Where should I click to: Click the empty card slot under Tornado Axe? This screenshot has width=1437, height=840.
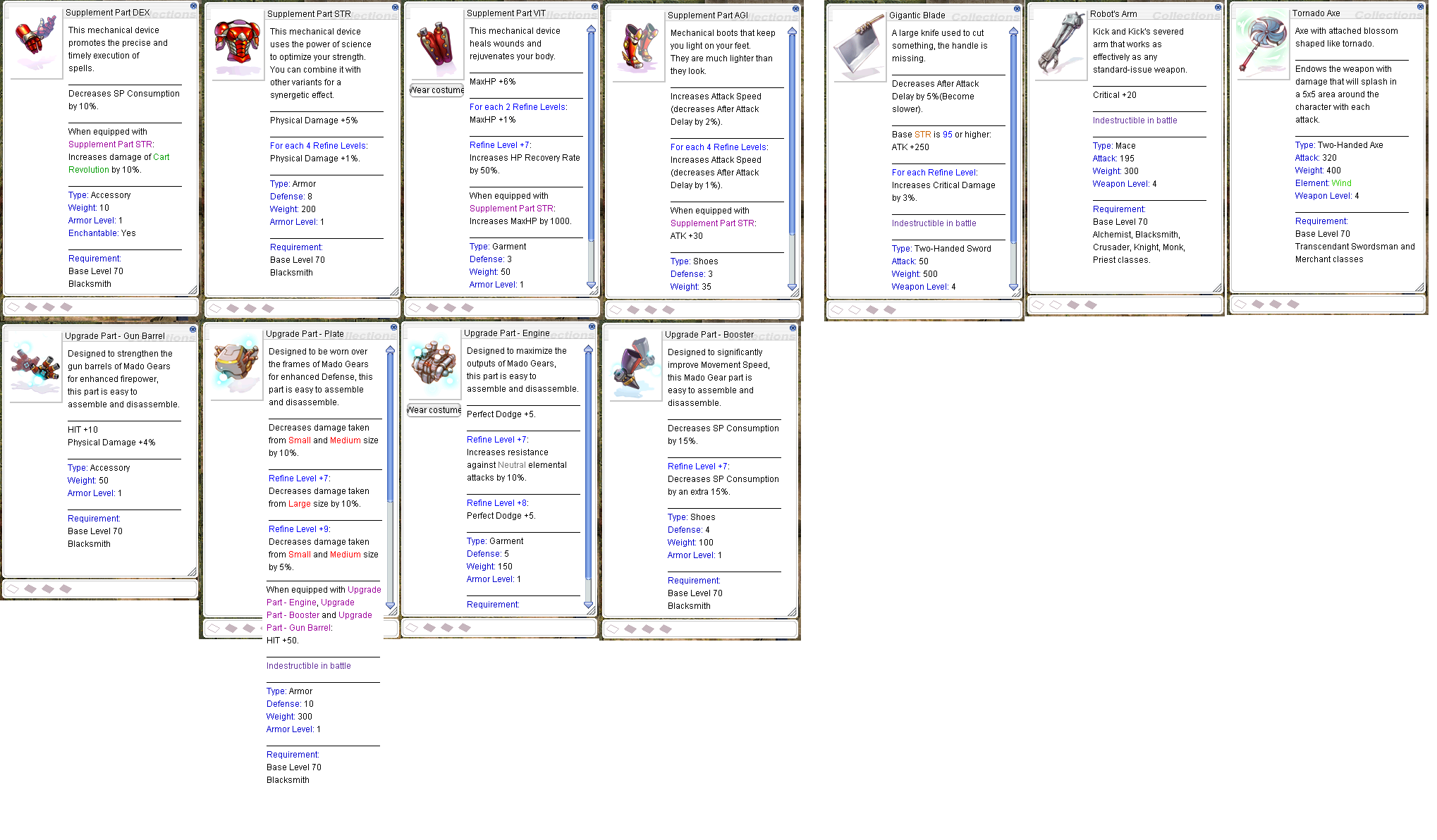tap(1240, 304)
